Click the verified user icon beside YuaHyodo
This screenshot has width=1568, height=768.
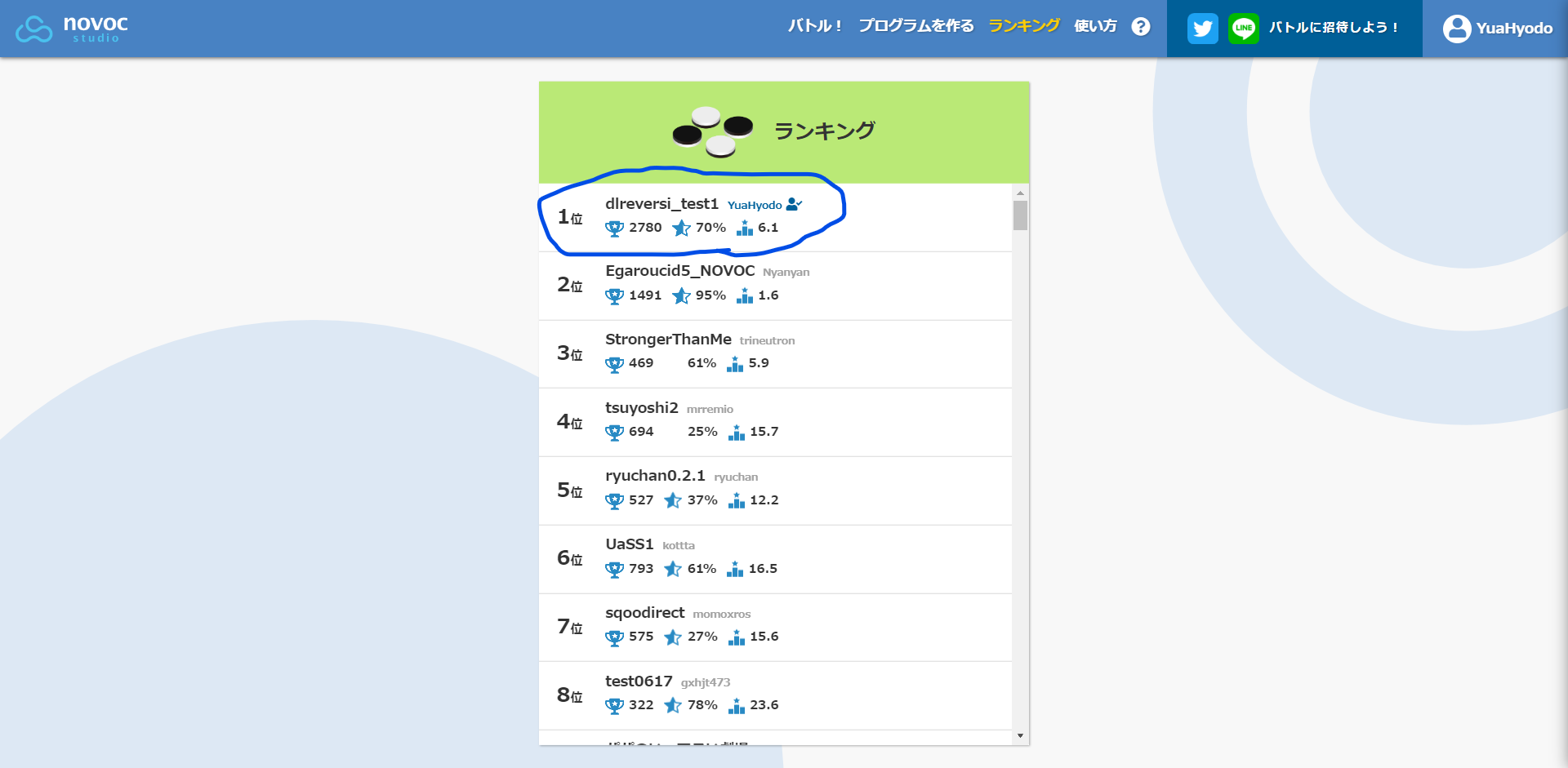pos(794,205)
